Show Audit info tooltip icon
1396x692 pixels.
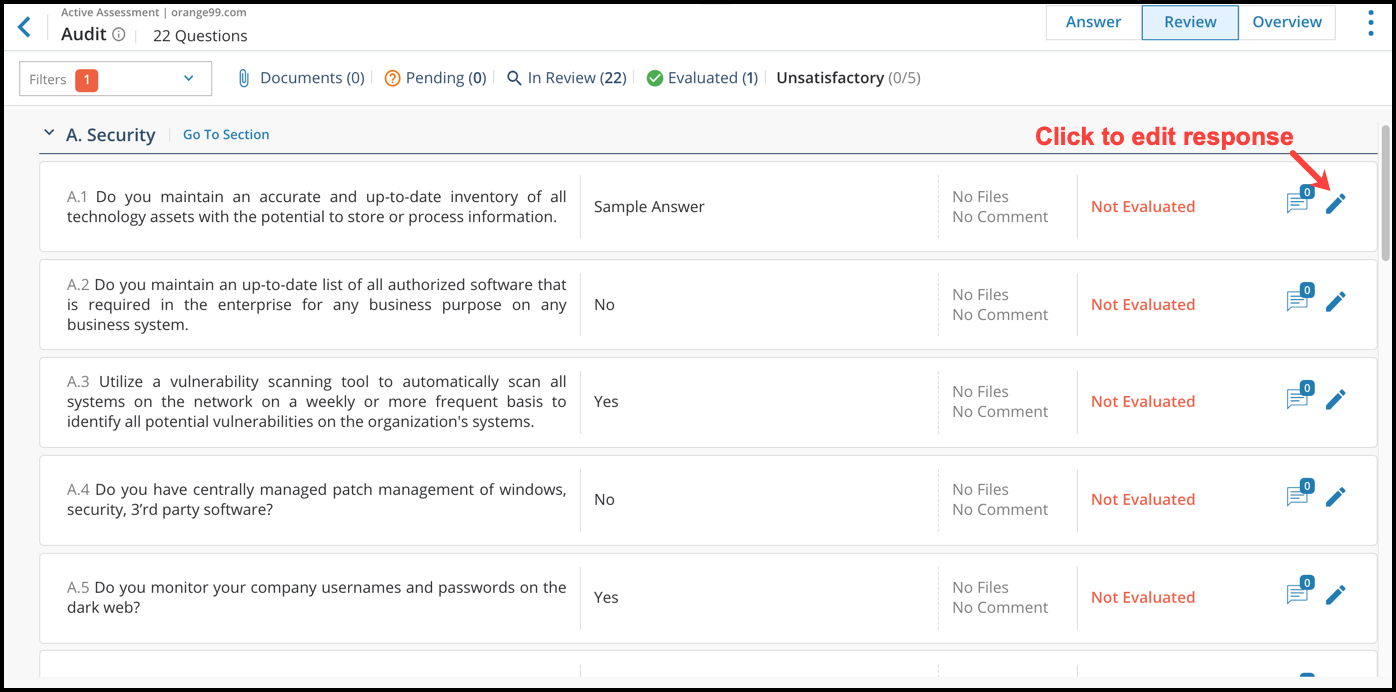click(x=118, y=35)
